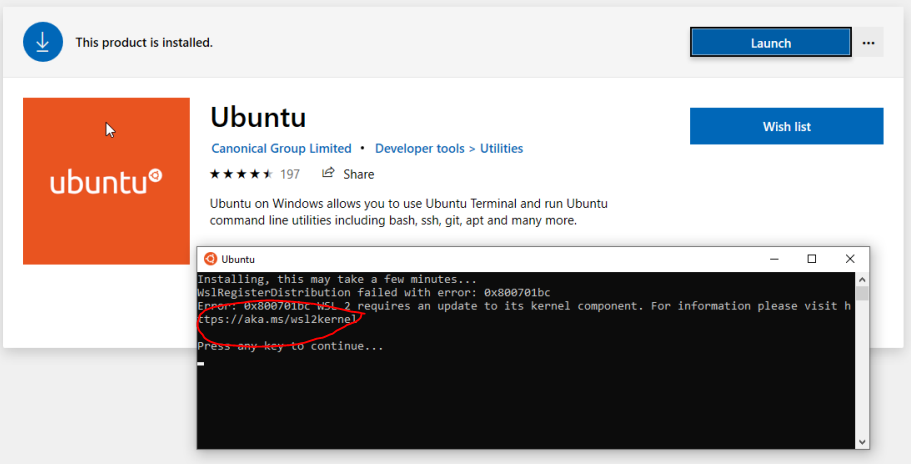Click the star rating
The height and width of the screenshot is (464, 911).
tap(241, 174)
